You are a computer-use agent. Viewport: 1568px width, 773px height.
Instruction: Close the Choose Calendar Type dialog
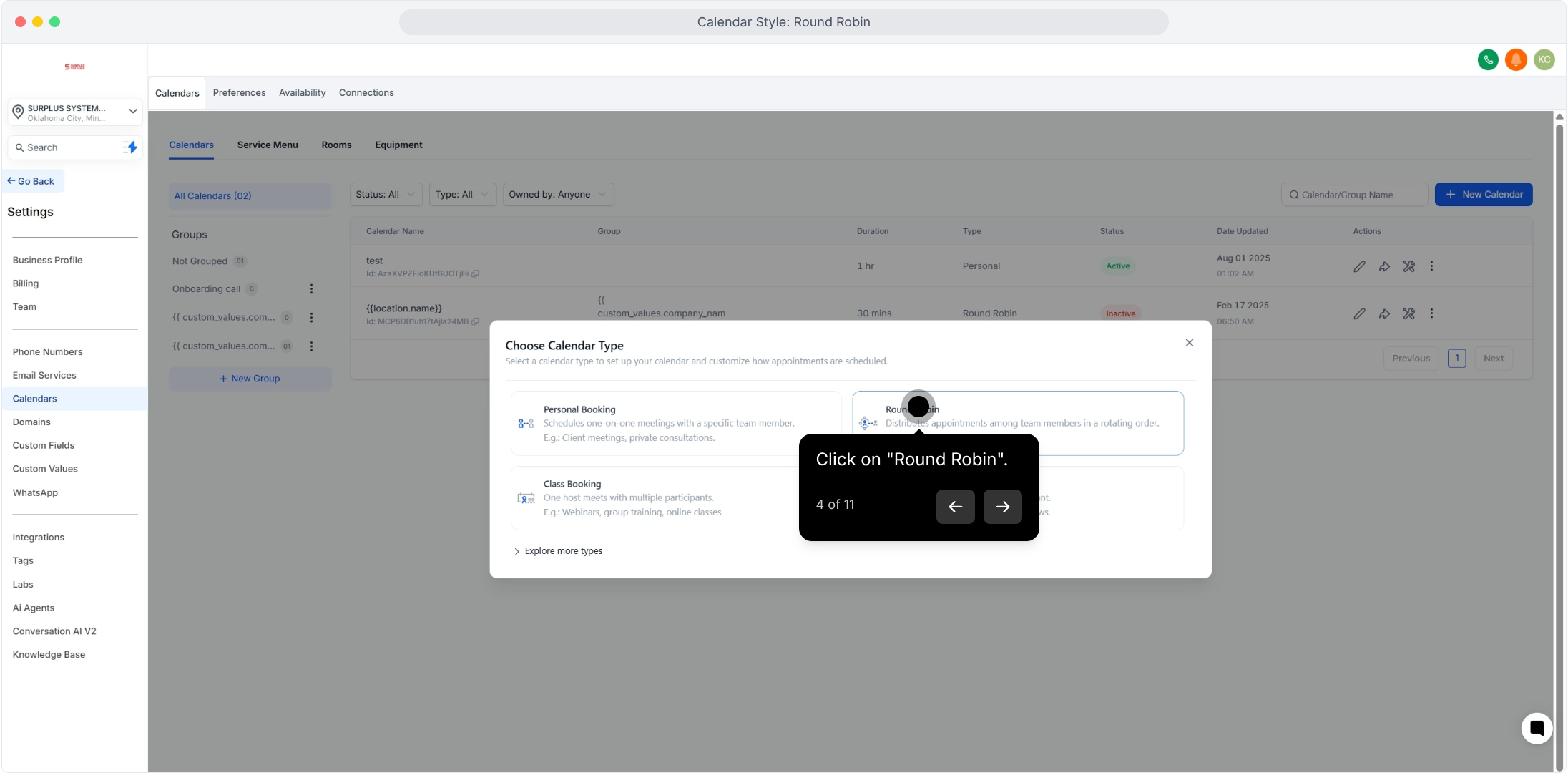tap(1189, 343)
